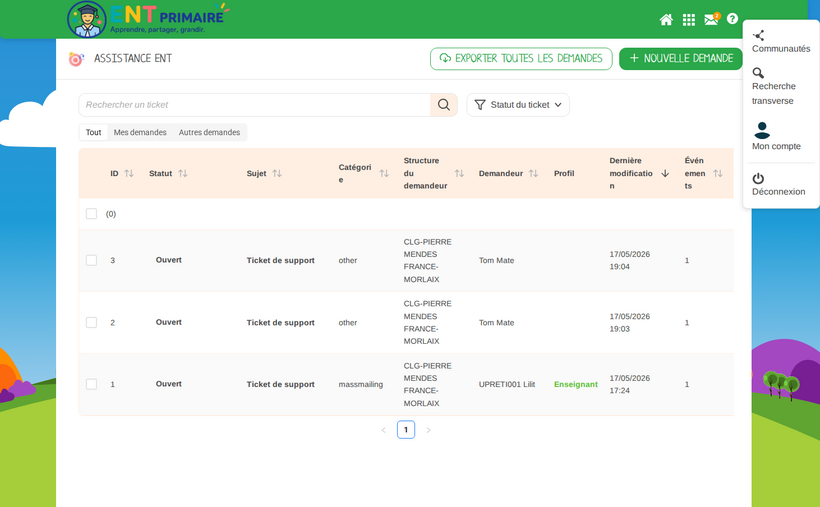Click the Mon compte person icon
This screenshot has height=507, width=820.
click(x=762, y=130)
